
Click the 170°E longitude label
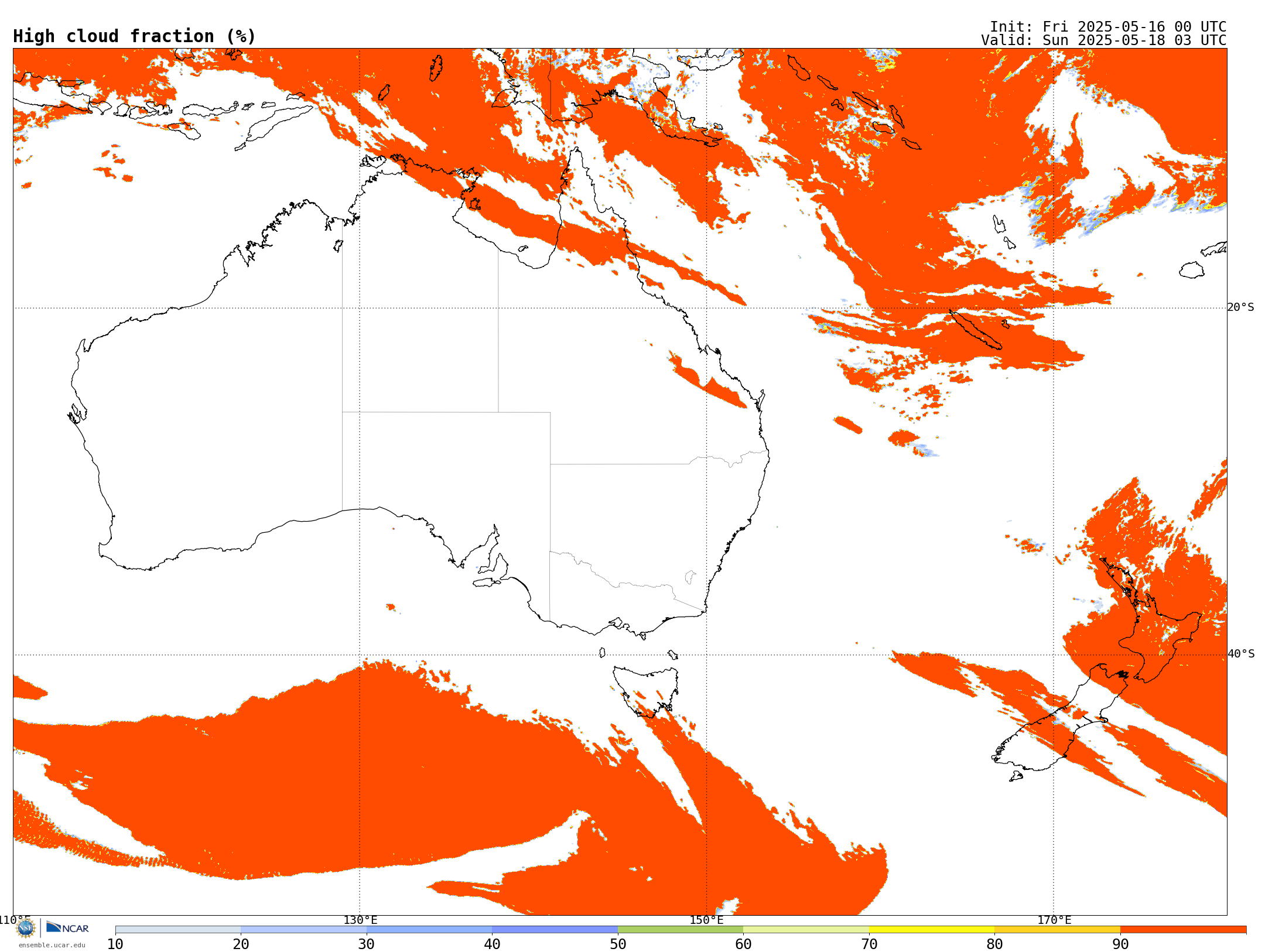pyautogui.click(x=1054, y=920)
